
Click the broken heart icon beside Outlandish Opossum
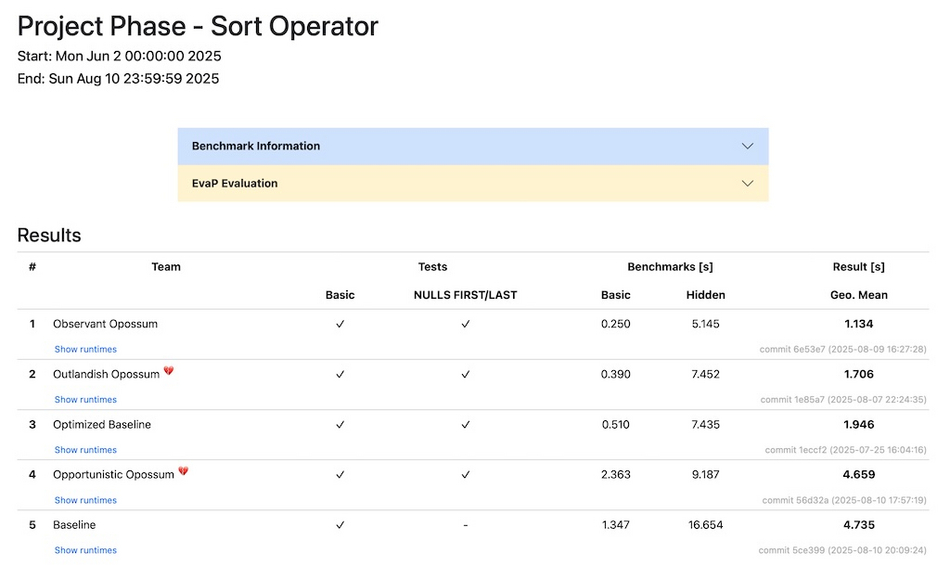tap(168, 371)
